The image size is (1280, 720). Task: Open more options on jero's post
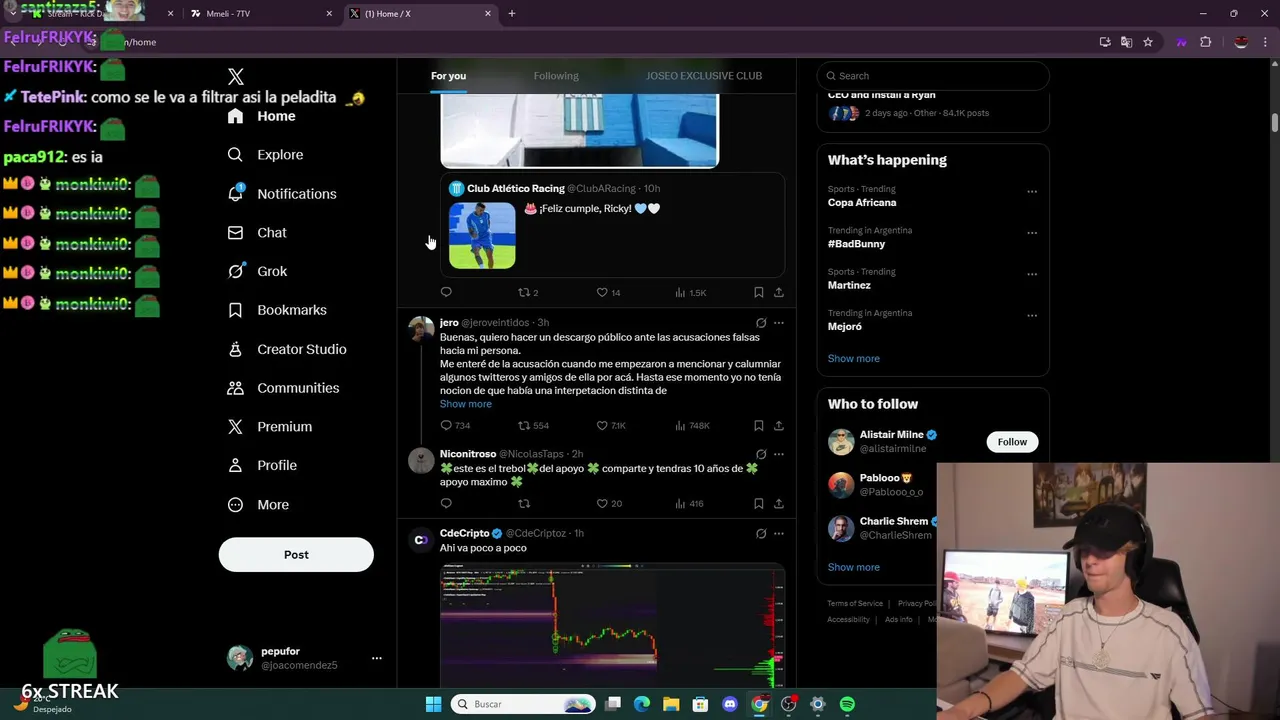point(779,323)
